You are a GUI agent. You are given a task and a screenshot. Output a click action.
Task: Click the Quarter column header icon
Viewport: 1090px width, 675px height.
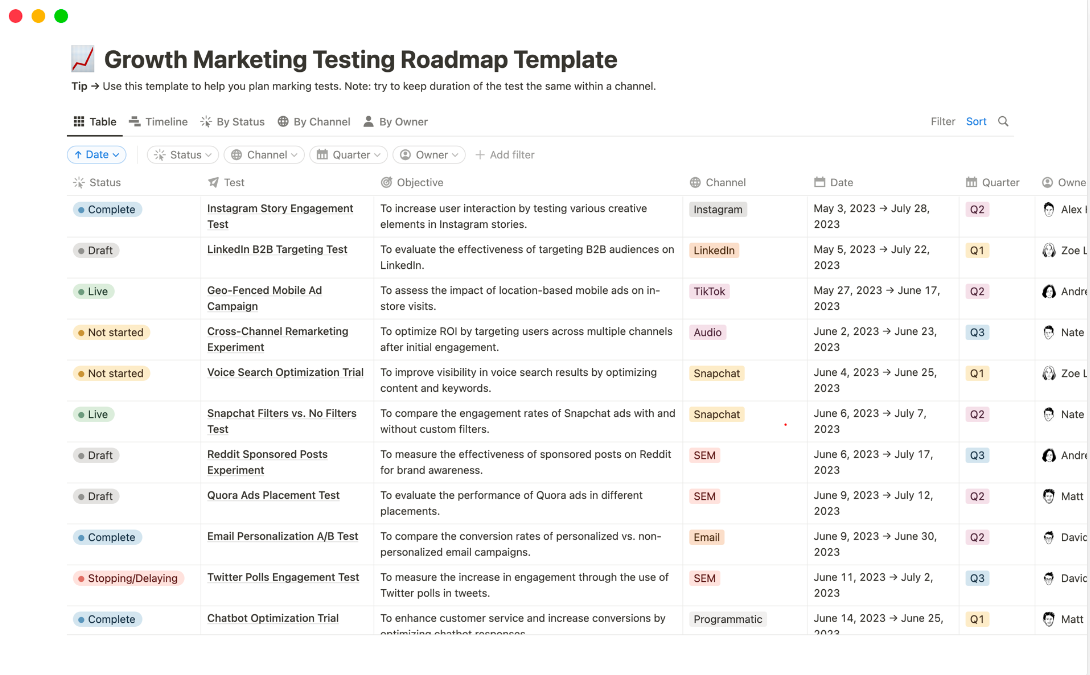point(971,183)
